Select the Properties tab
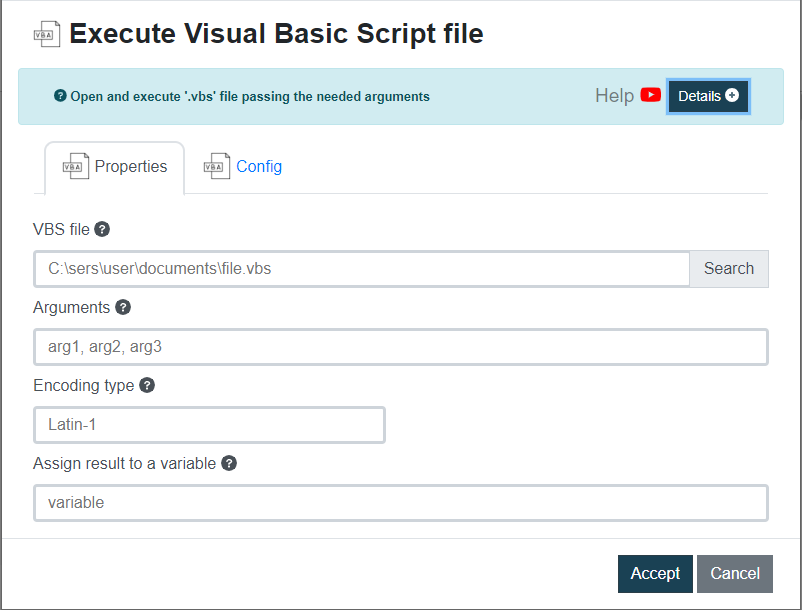 130,166
